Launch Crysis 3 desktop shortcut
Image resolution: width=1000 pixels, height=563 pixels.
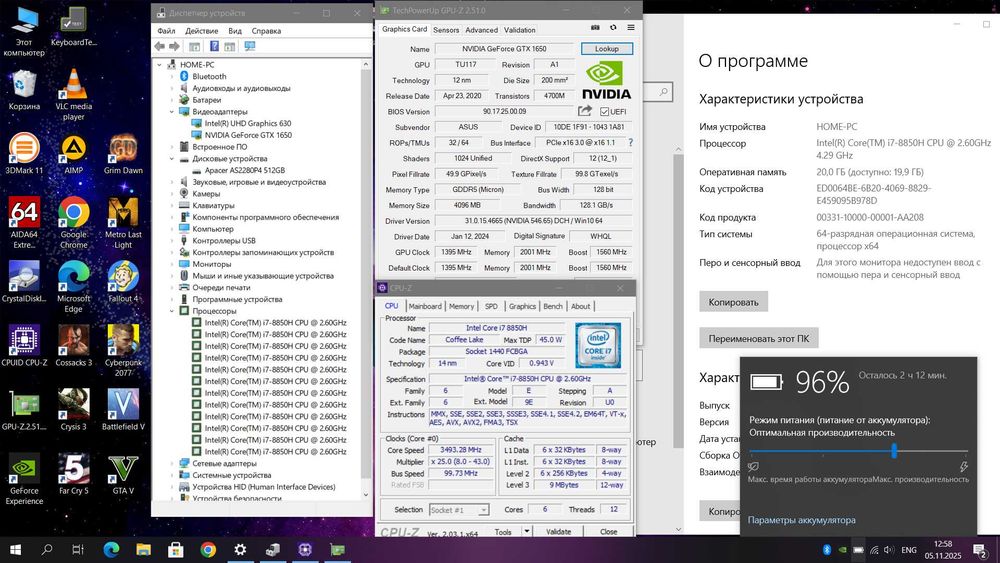click(x=73, y=410)
